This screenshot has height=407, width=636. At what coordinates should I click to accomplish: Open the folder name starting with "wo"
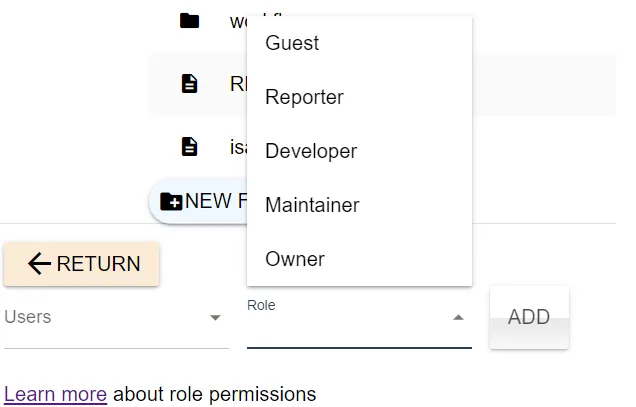[x=238, y=21]
